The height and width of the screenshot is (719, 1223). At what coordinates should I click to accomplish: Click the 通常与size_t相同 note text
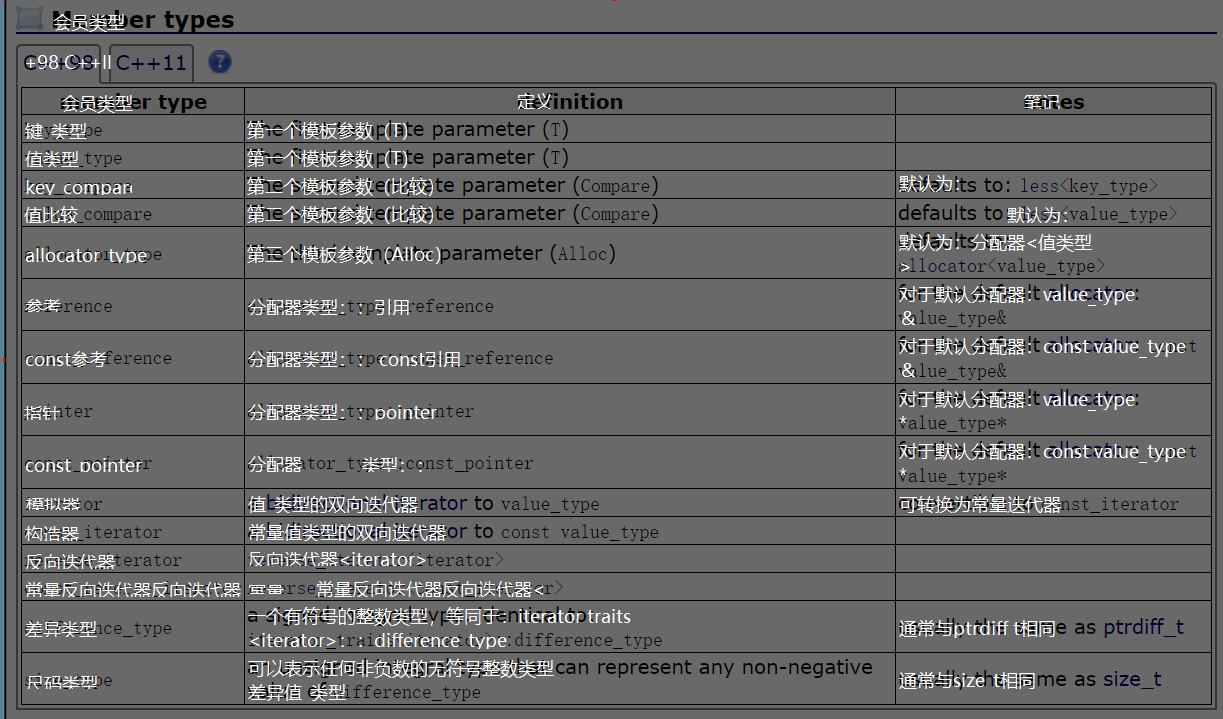click(967, 681)
